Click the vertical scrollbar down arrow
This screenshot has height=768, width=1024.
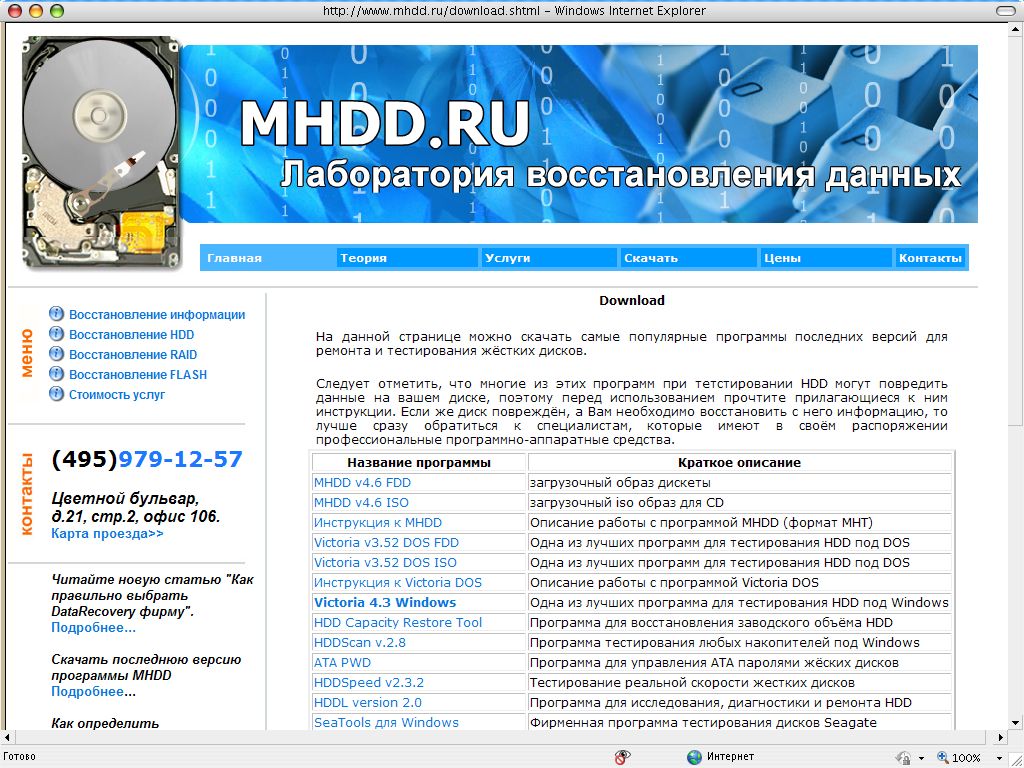pos(1016,723)
